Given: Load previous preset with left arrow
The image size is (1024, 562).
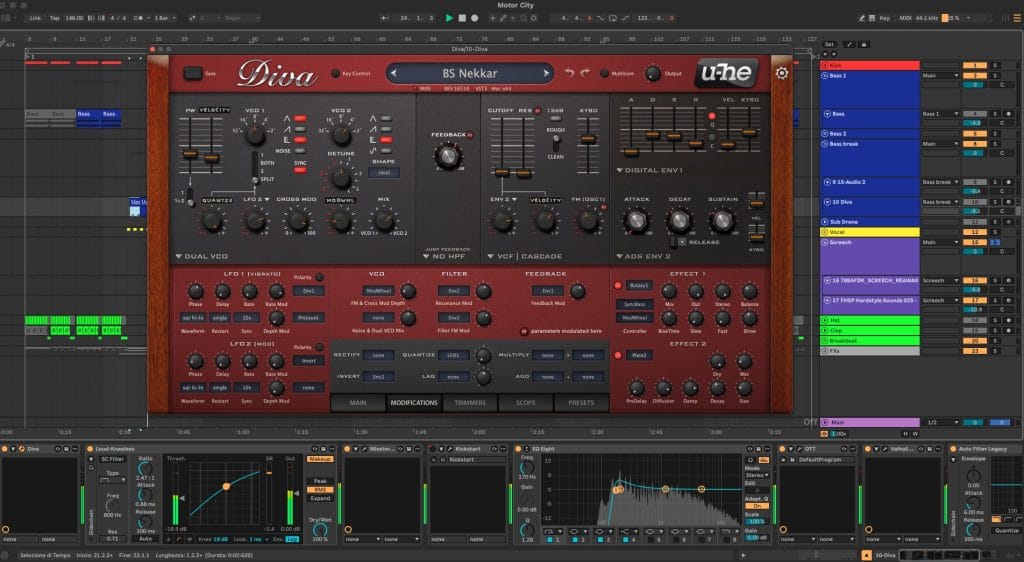Looking at the screenshot, I should coord(394,73).
